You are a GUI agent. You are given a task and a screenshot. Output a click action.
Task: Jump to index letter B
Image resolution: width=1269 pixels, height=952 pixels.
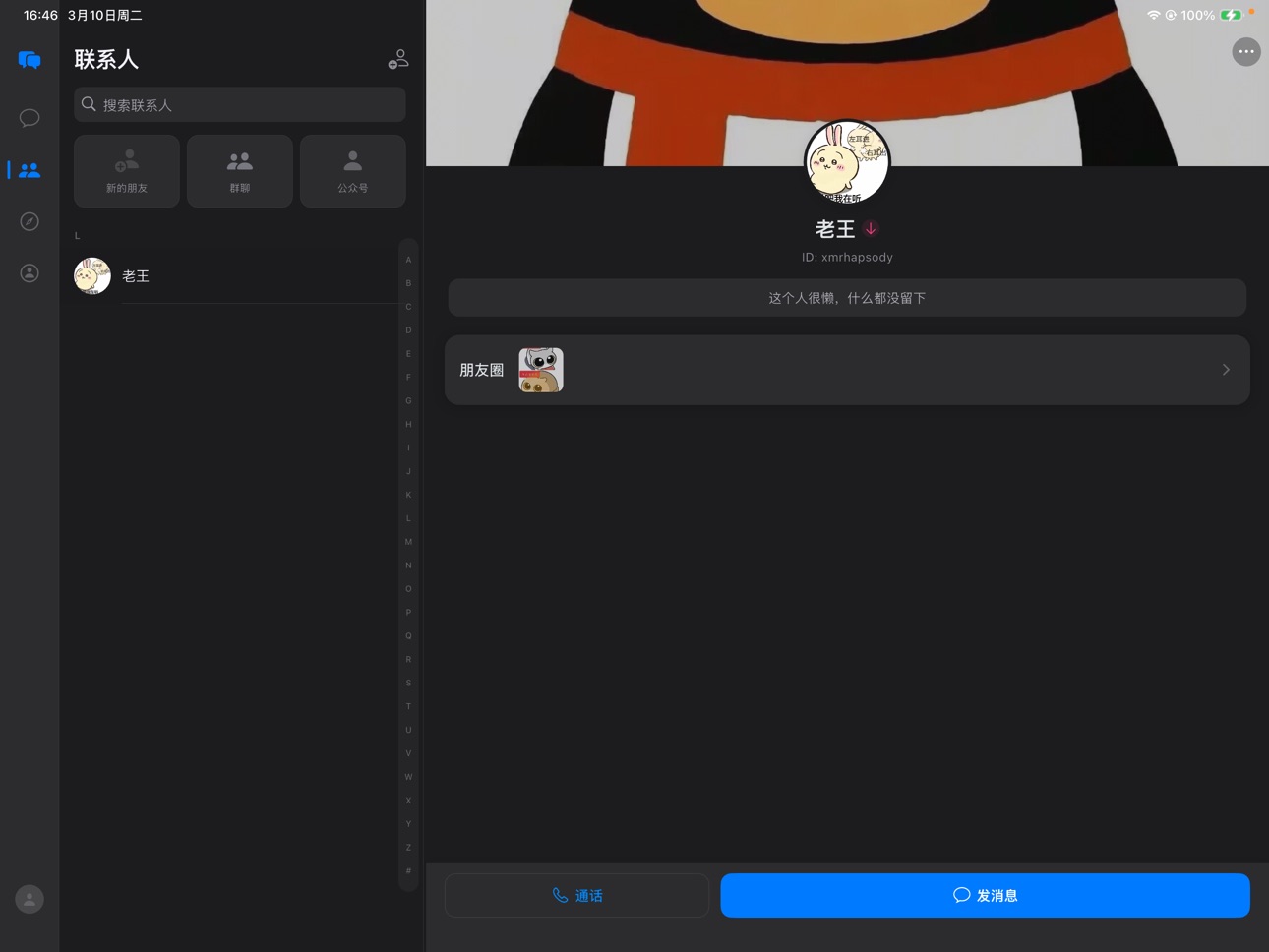[x=408, y=283]
